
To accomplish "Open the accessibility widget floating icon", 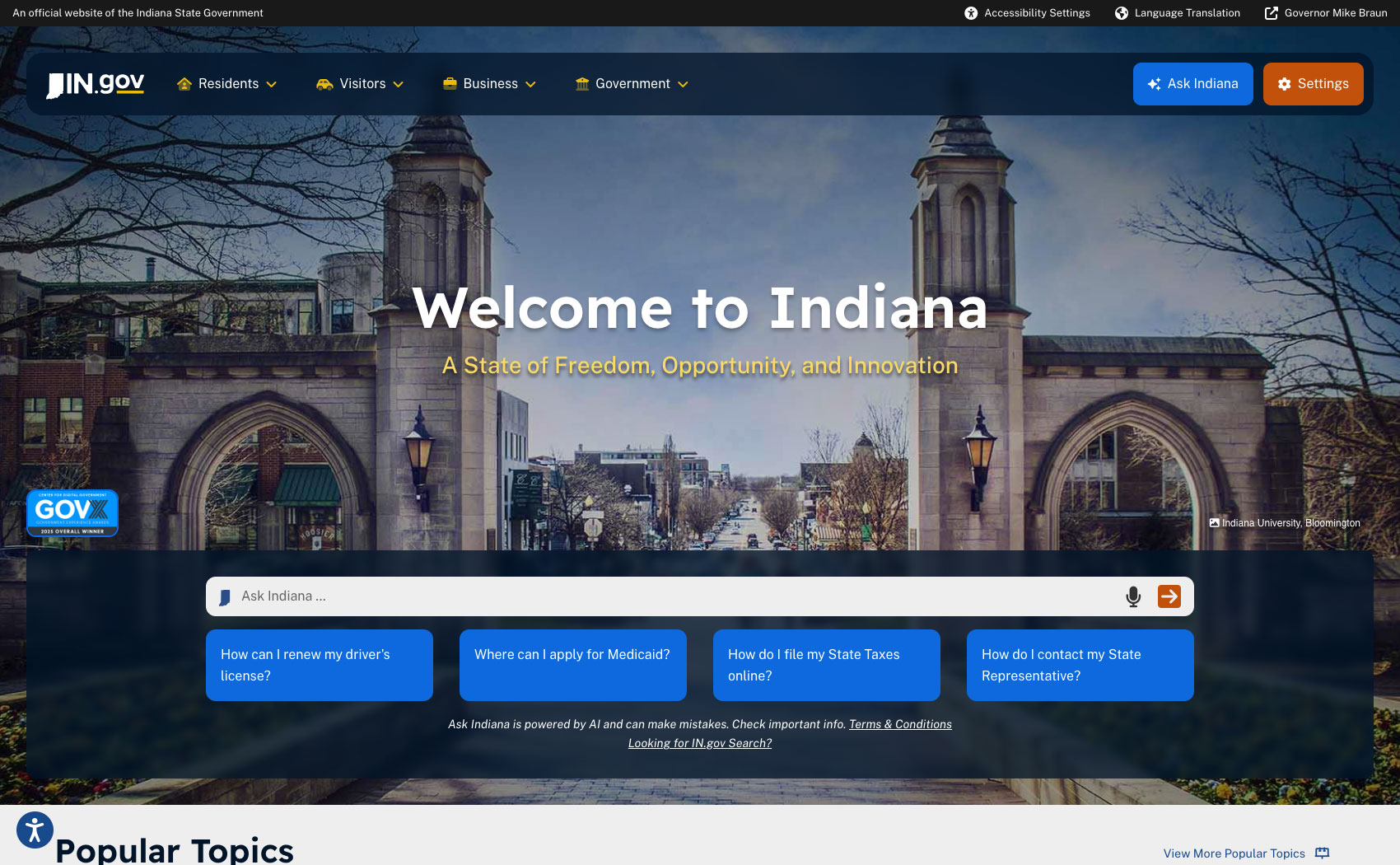I will pyautogui.click(x=35, y=830).
